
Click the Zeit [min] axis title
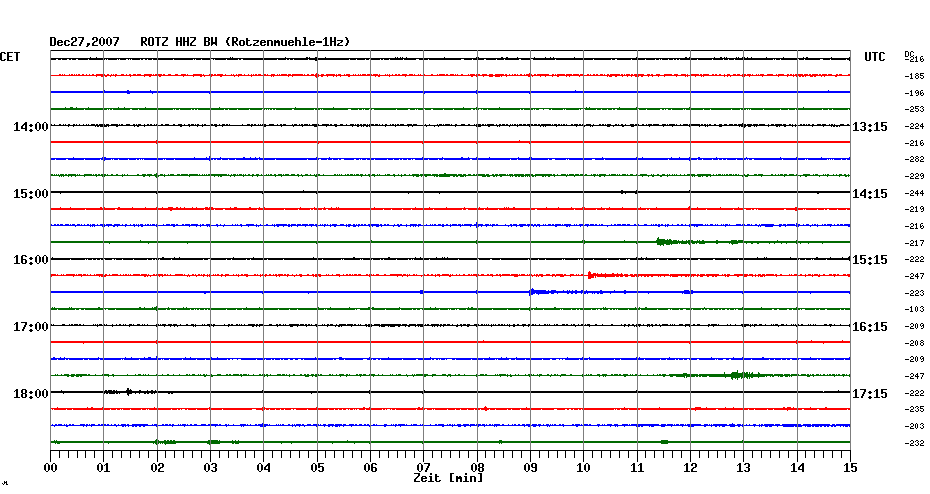(448, 478)
